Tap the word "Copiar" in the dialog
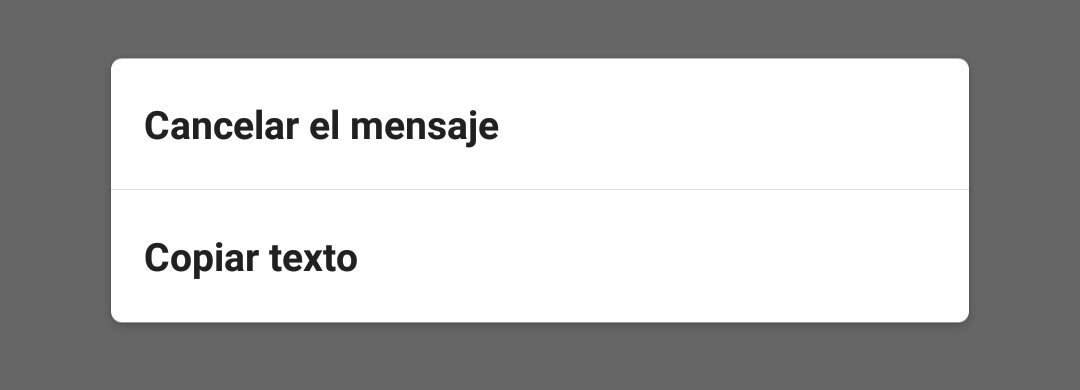The height and width of the screenshot is (390, 1080). [x=201, y=258]
